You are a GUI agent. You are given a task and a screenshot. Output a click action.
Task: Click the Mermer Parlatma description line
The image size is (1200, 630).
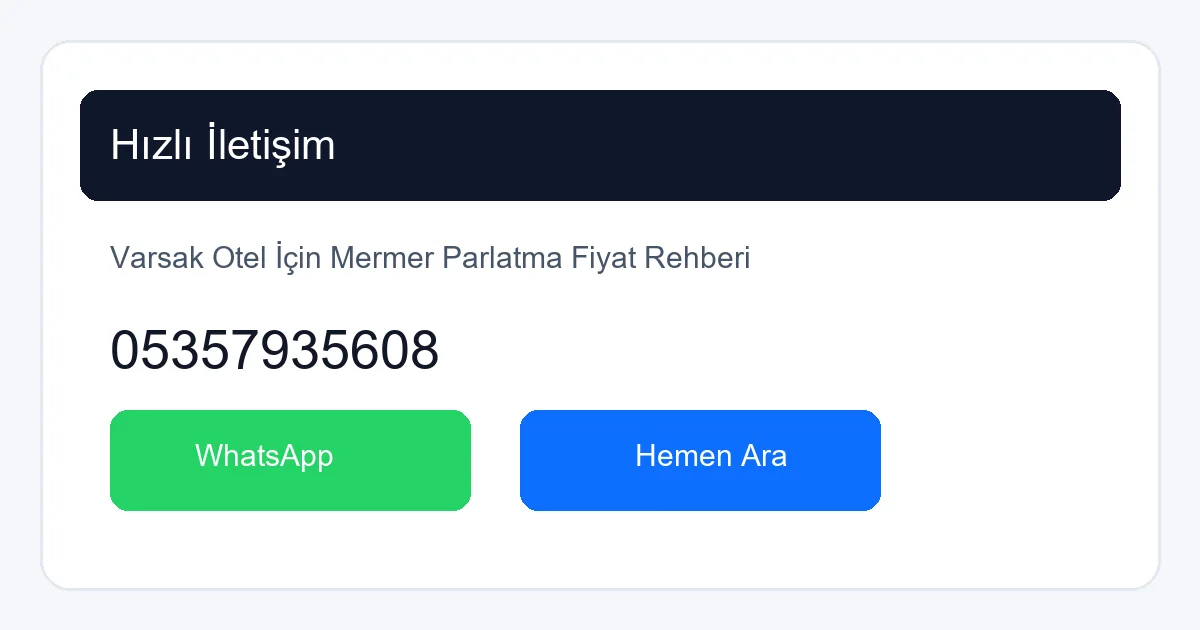tap(430, 258)
